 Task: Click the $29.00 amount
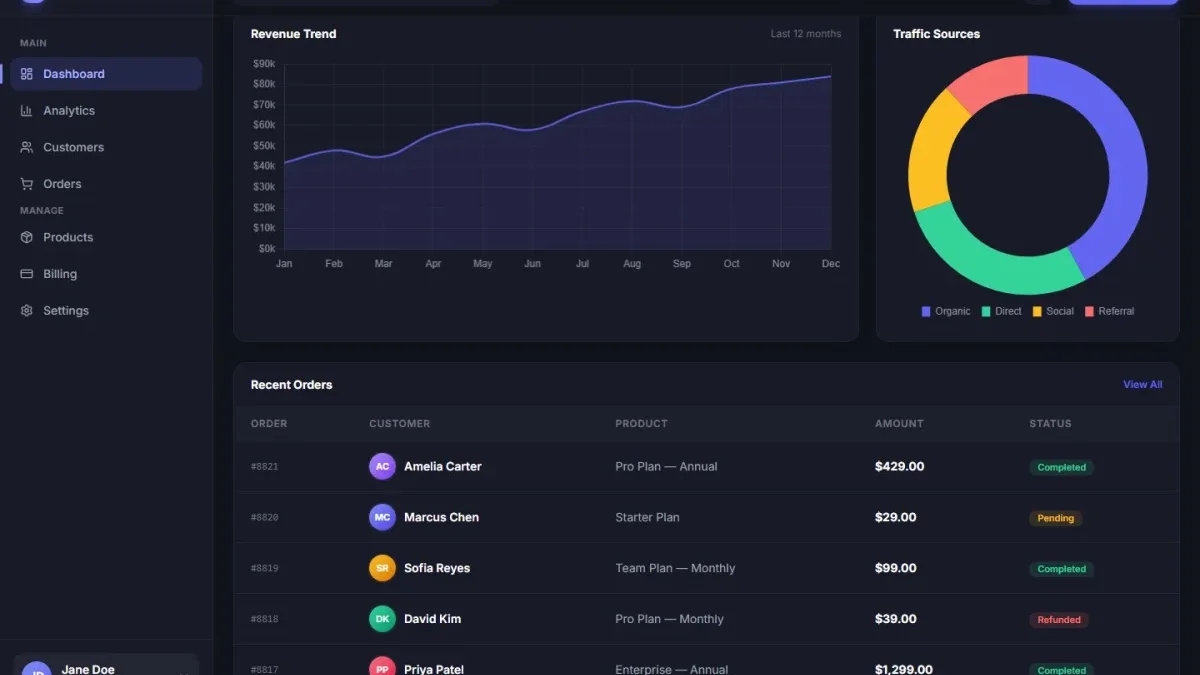(895, 518)
